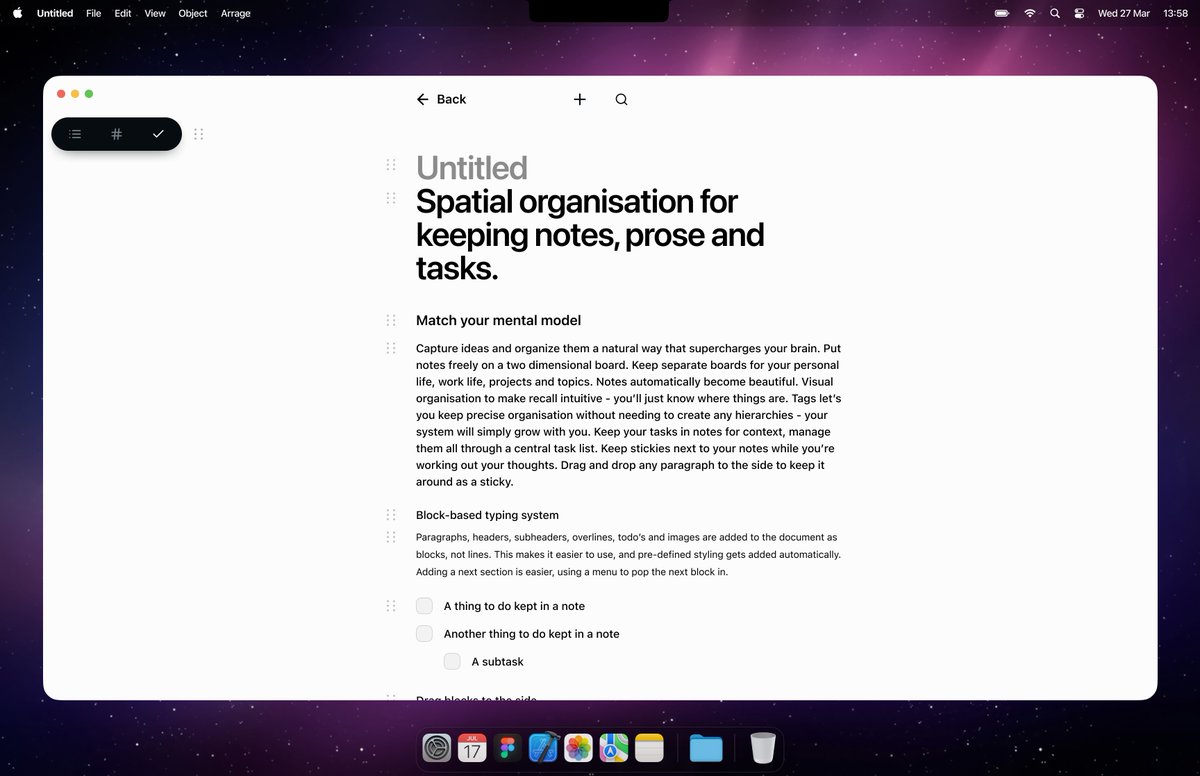
Task: Open Photos from the dock
Action: coord(579,748)
